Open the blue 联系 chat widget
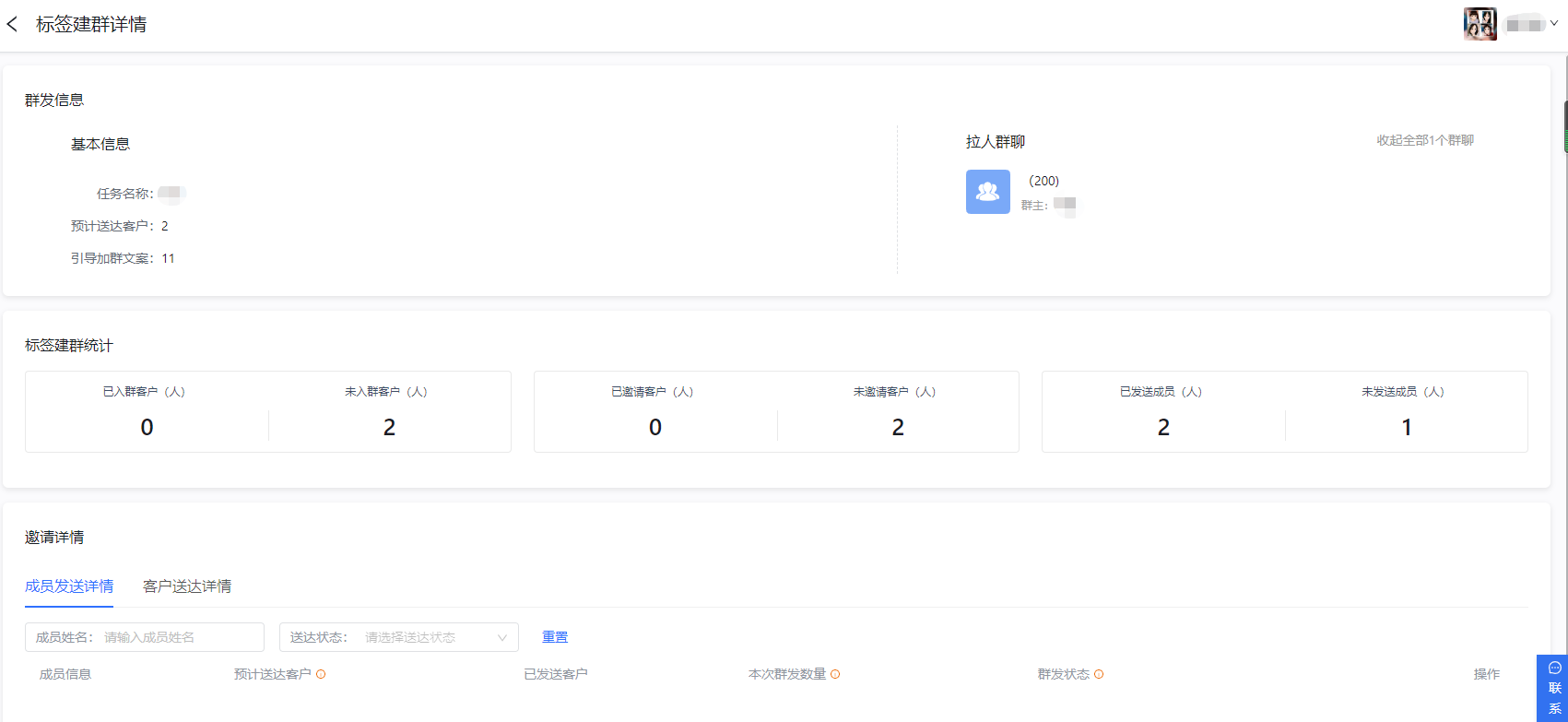Image resolution: width=1568 pixels, height=722 pixels. (x=1553, y=688)
